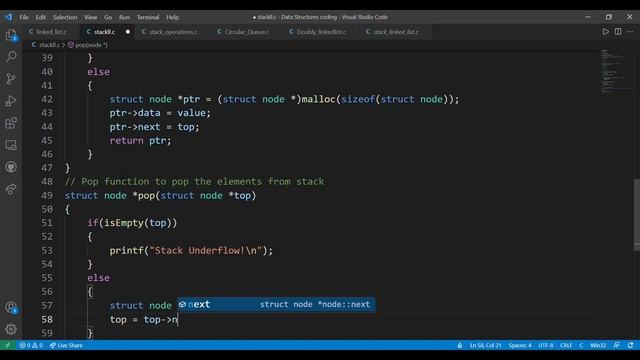The height and width of the screenshot is (360, 640).
Task: Open the Search view in activity bar
Action: tap(11, 56)
